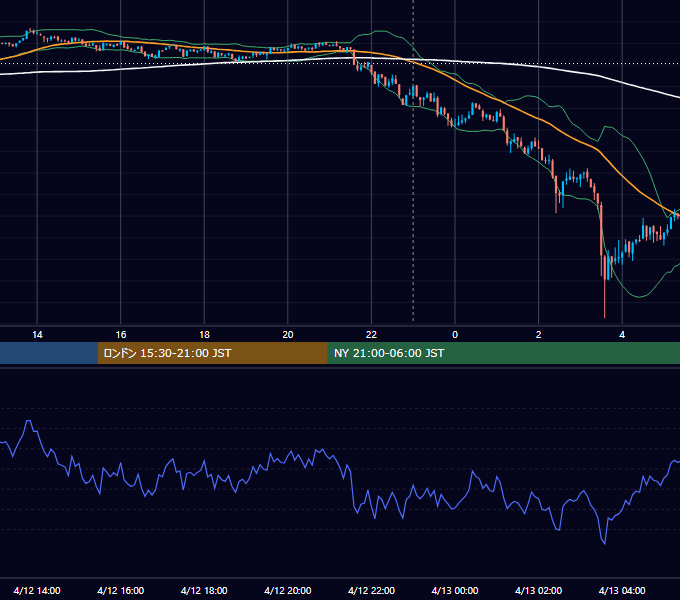The width and height of the screenshot is (680, 600).
Task: Click the 16 hour label on price chart axis
Action: click(x=121, y=335)
